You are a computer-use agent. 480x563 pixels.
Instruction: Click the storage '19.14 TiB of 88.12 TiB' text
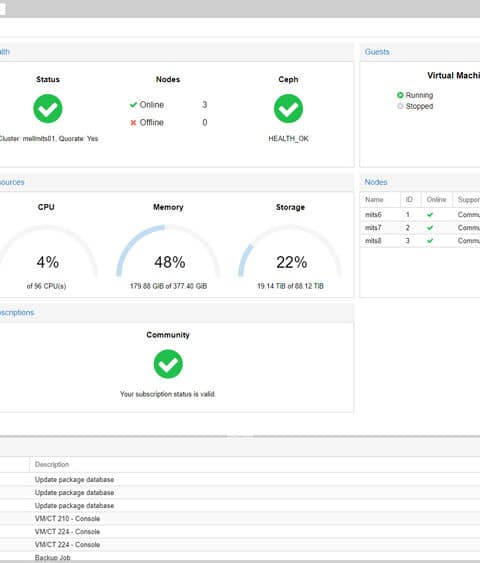coord(290,286)
